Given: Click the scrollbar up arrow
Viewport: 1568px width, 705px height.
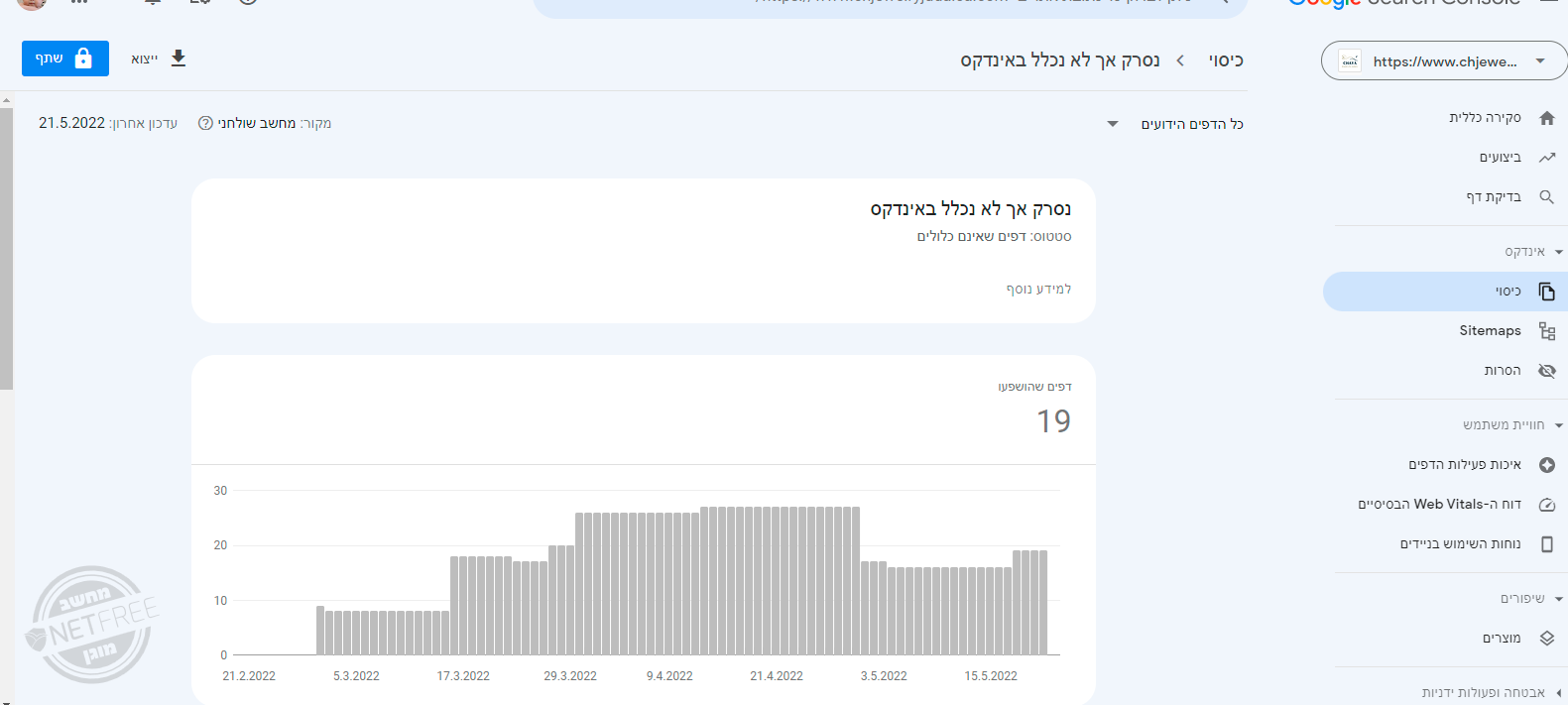Looking at the screenshot, I should (x=6, y=100).
